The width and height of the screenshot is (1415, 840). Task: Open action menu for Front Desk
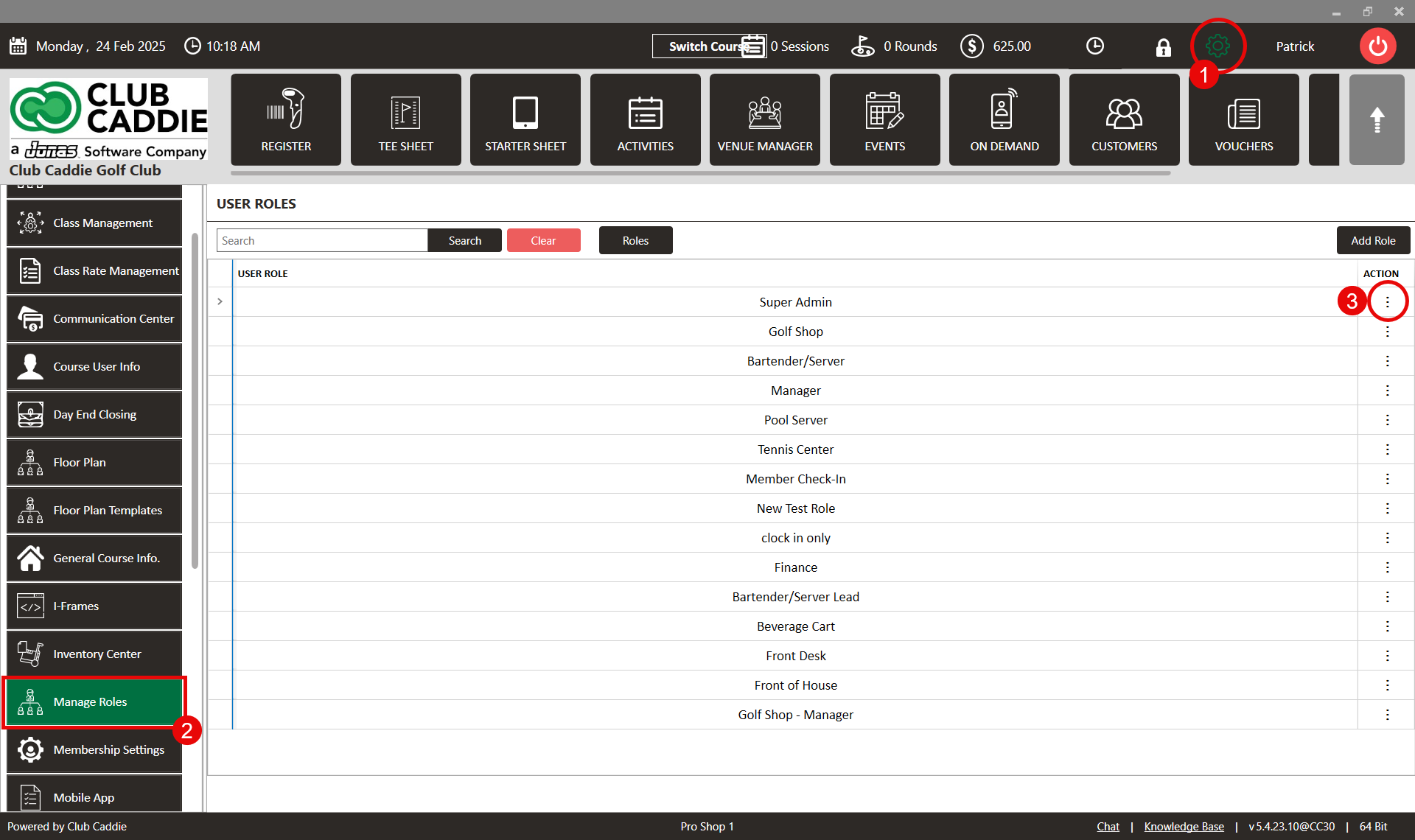[x=1387, y=656]
